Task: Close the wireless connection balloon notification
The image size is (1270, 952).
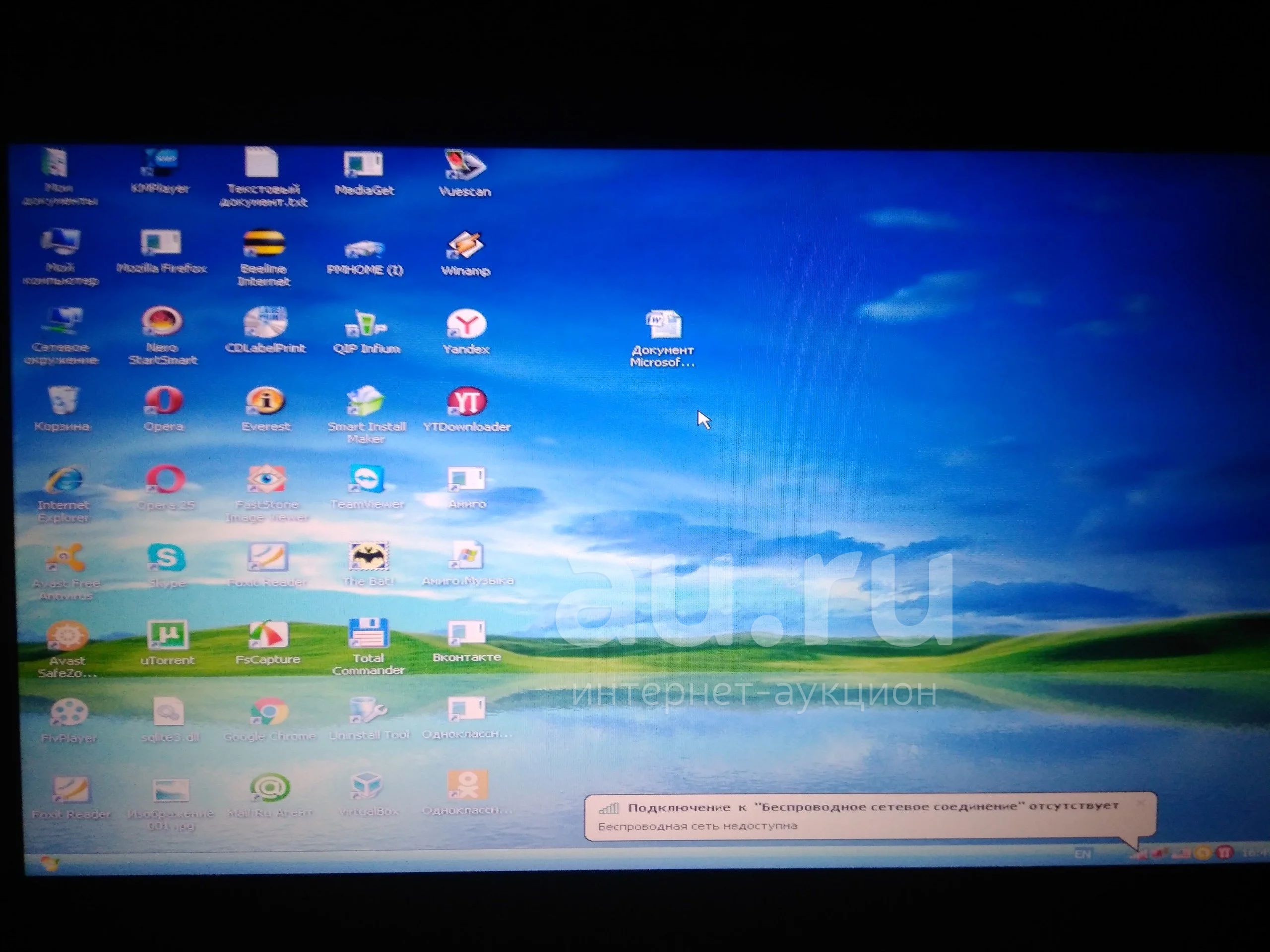Action: pyautogui.click(x=1141, y=802)
